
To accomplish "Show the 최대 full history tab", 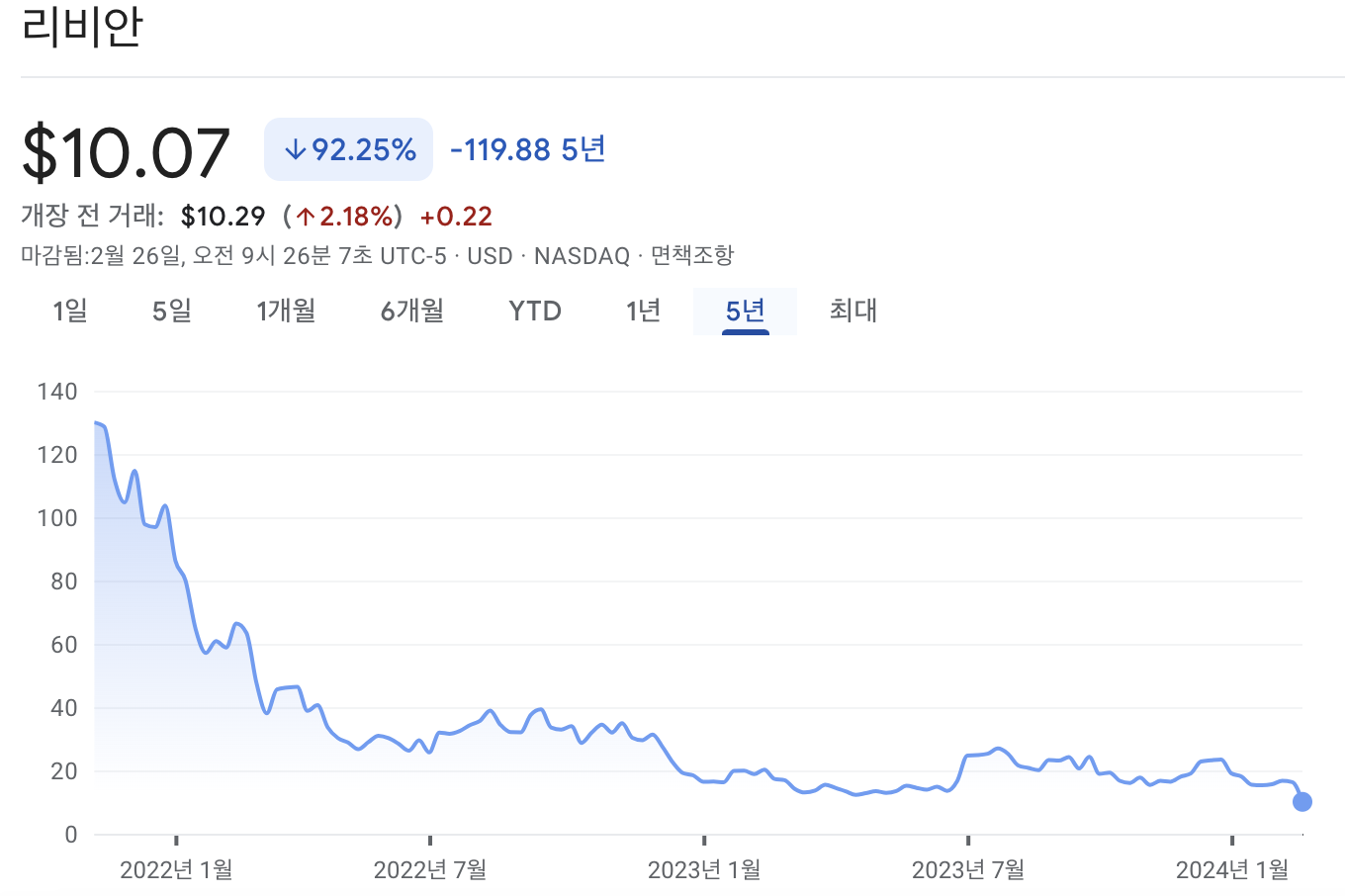I will (x=853, y=311).
